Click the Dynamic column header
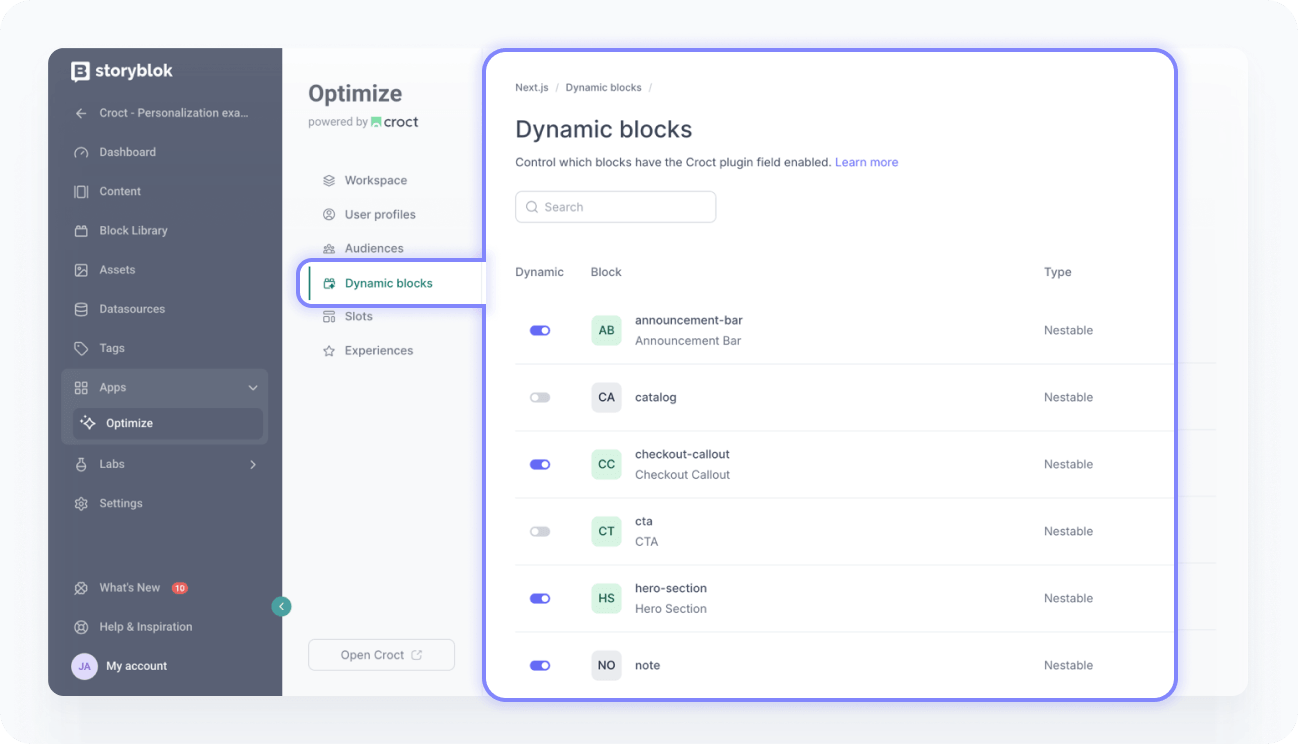Image resolution: width=1298 pixels, height=744 pixels. click(540, 272)
